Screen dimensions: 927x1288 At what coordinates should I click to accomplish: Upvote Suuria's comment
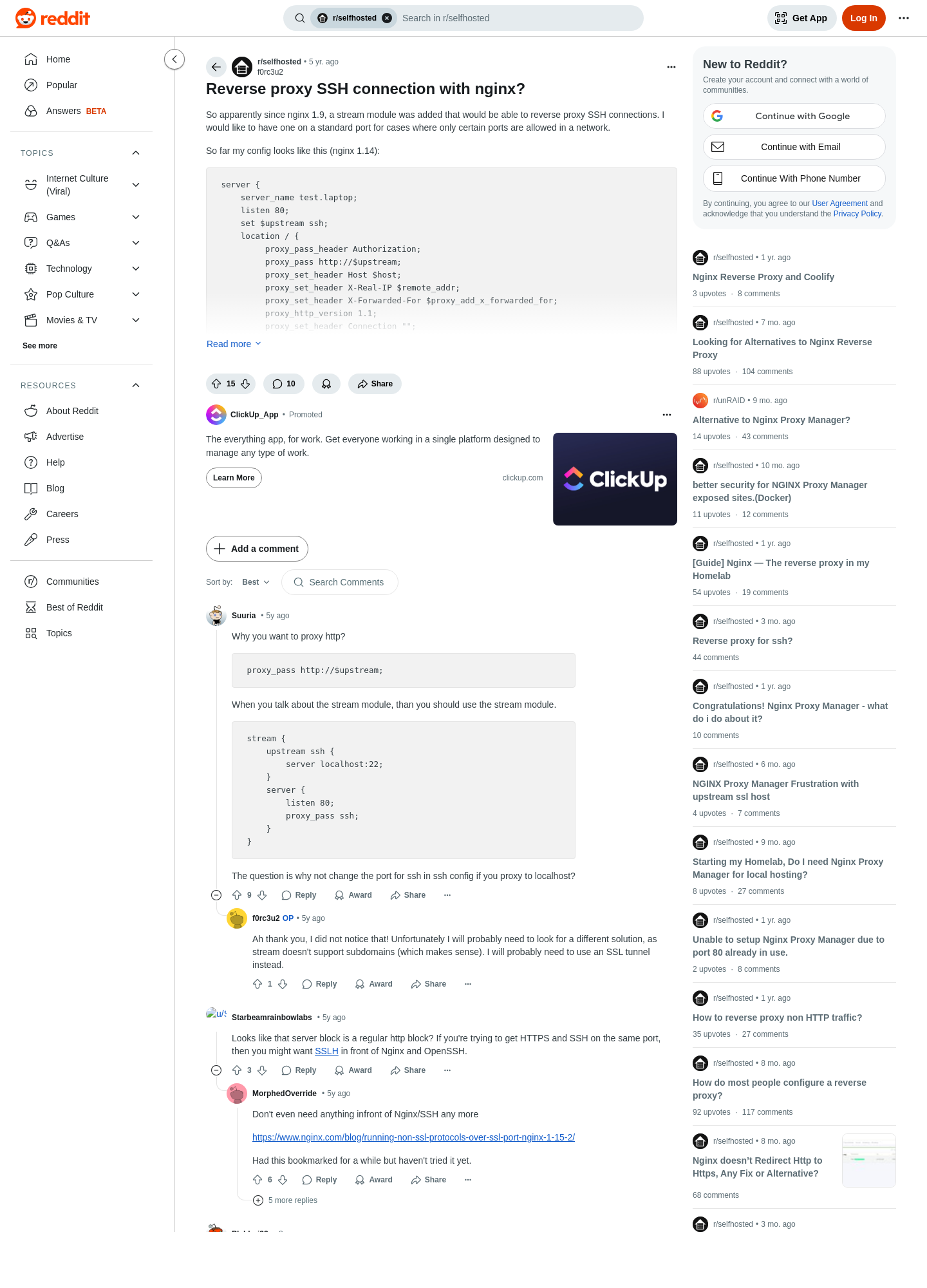237,895
